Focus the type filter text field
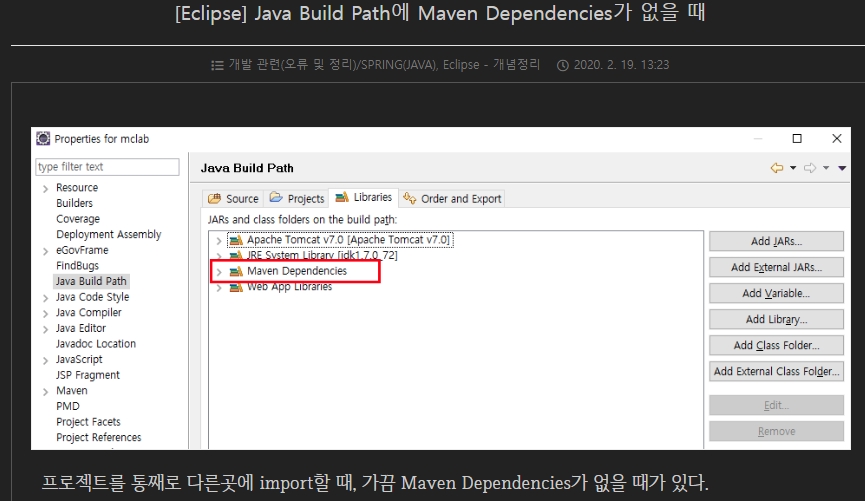Screen dimensions: 865x501 (108, 167)
